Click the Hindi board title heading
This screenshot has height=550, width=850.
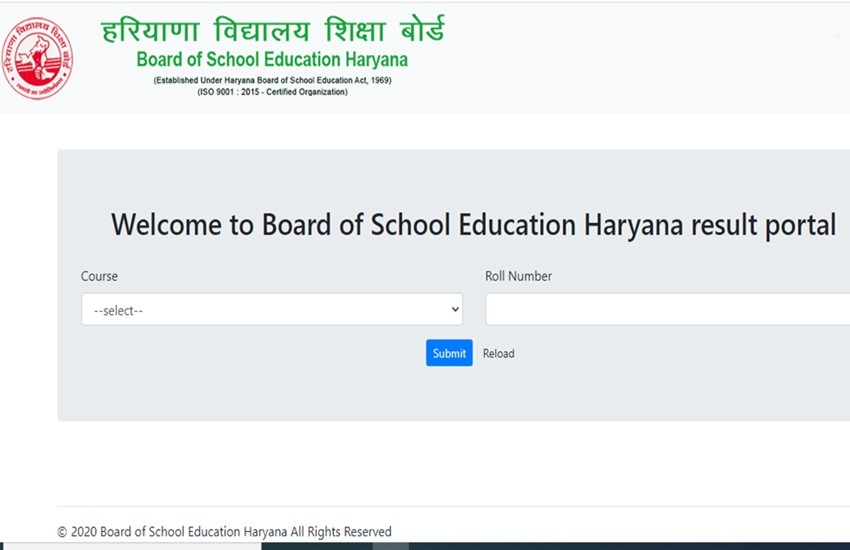[272, 29]
